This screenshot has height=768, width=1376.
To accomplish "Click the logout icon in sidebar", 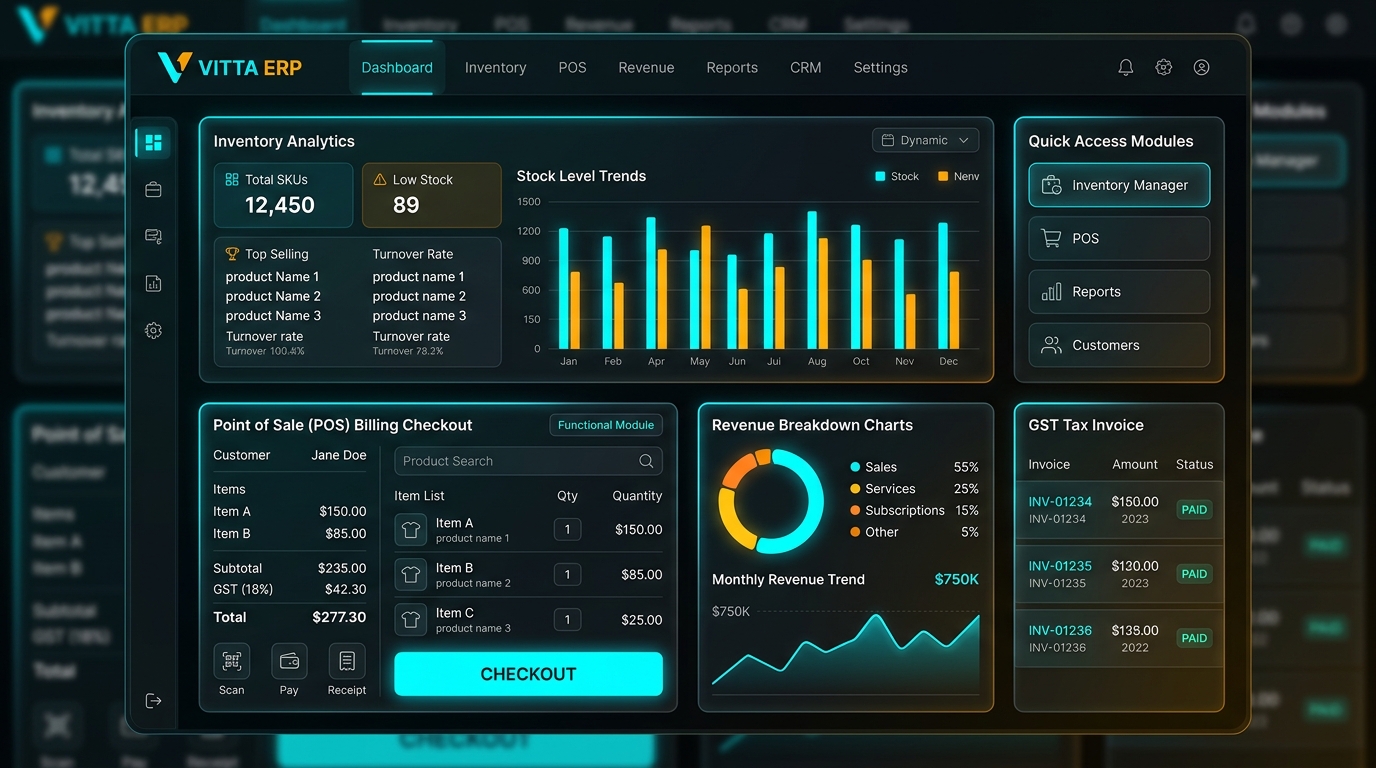I will 153,701.
